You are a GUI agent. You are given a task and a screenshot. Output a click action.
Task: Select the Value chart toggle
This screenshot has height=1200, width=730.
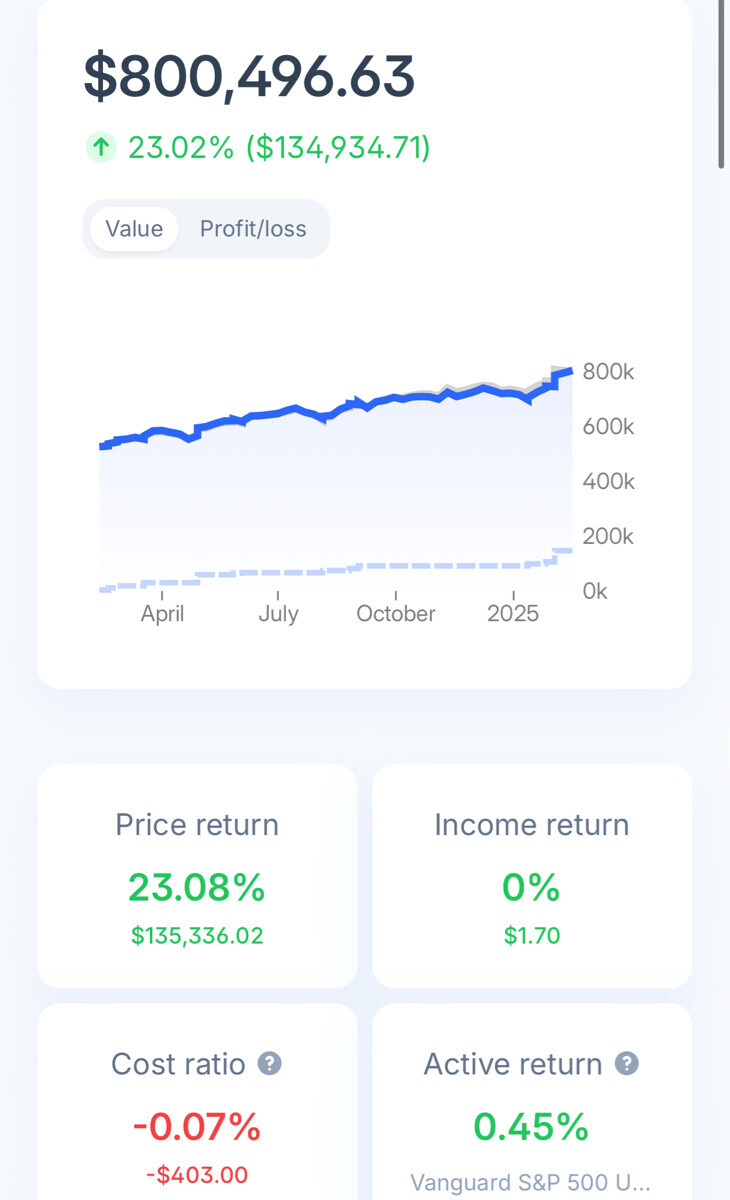tap(134, 229)
